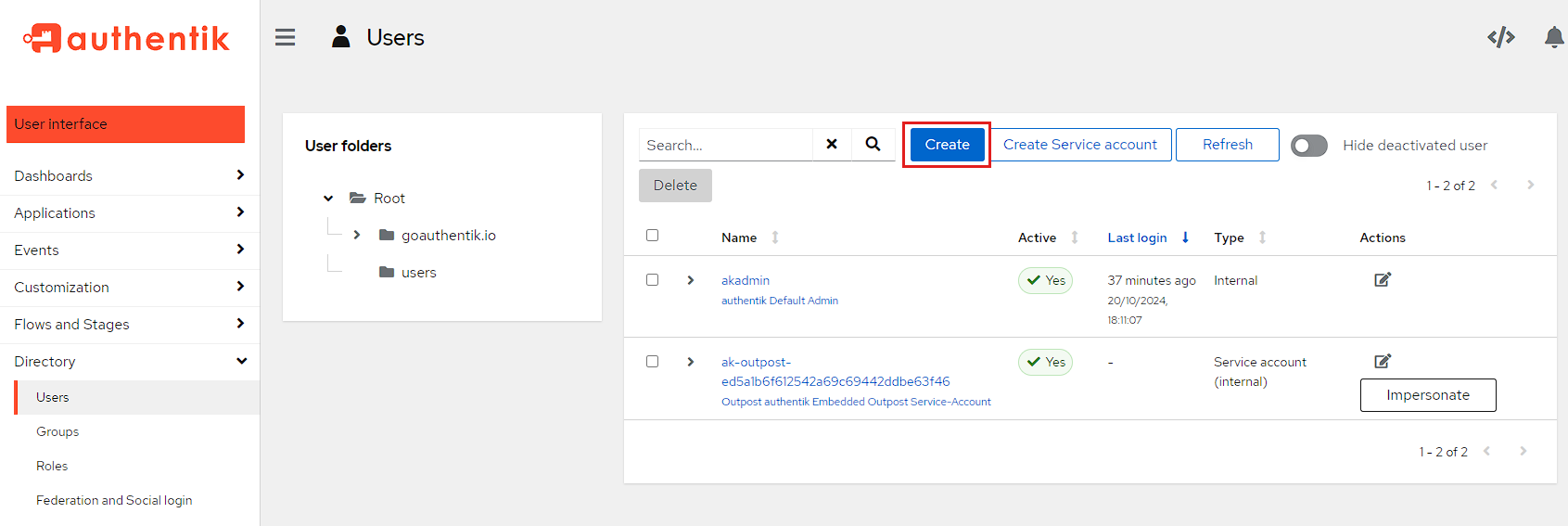Expand the akadmin row details
The image size is (1568, 526).
tap(691, 280)
